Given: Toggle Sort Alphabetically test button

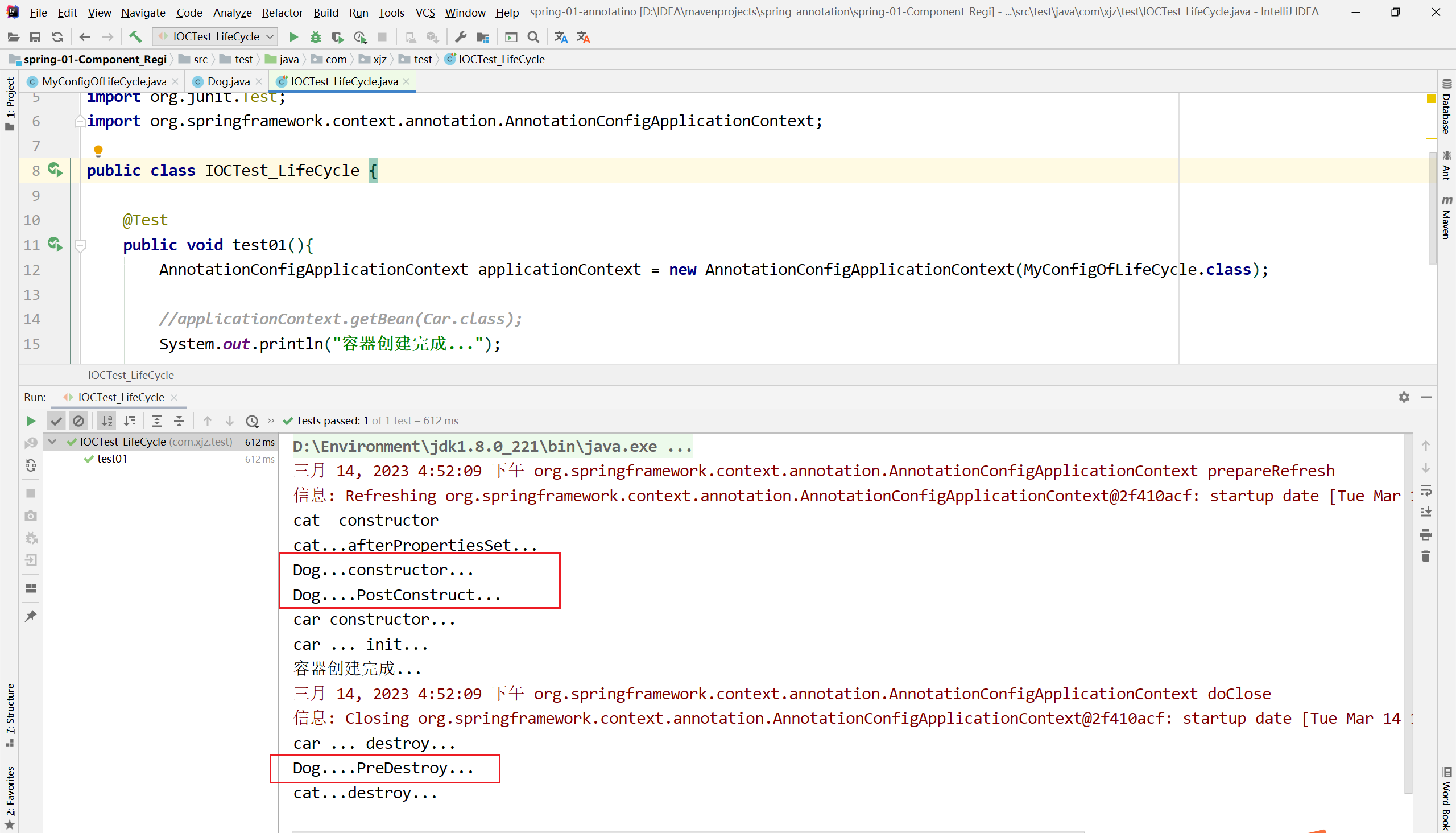Looking at the screenshot, I should tap(107, 421).
